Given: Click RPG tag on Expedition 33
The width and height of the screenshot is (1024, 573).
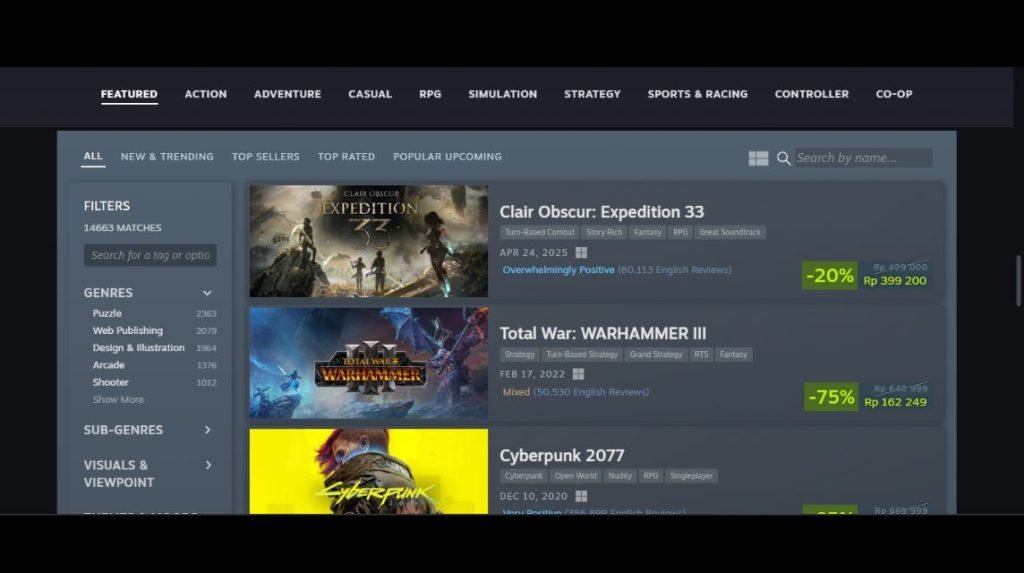Looking at the screenshot, I should (x=680, y=232).
